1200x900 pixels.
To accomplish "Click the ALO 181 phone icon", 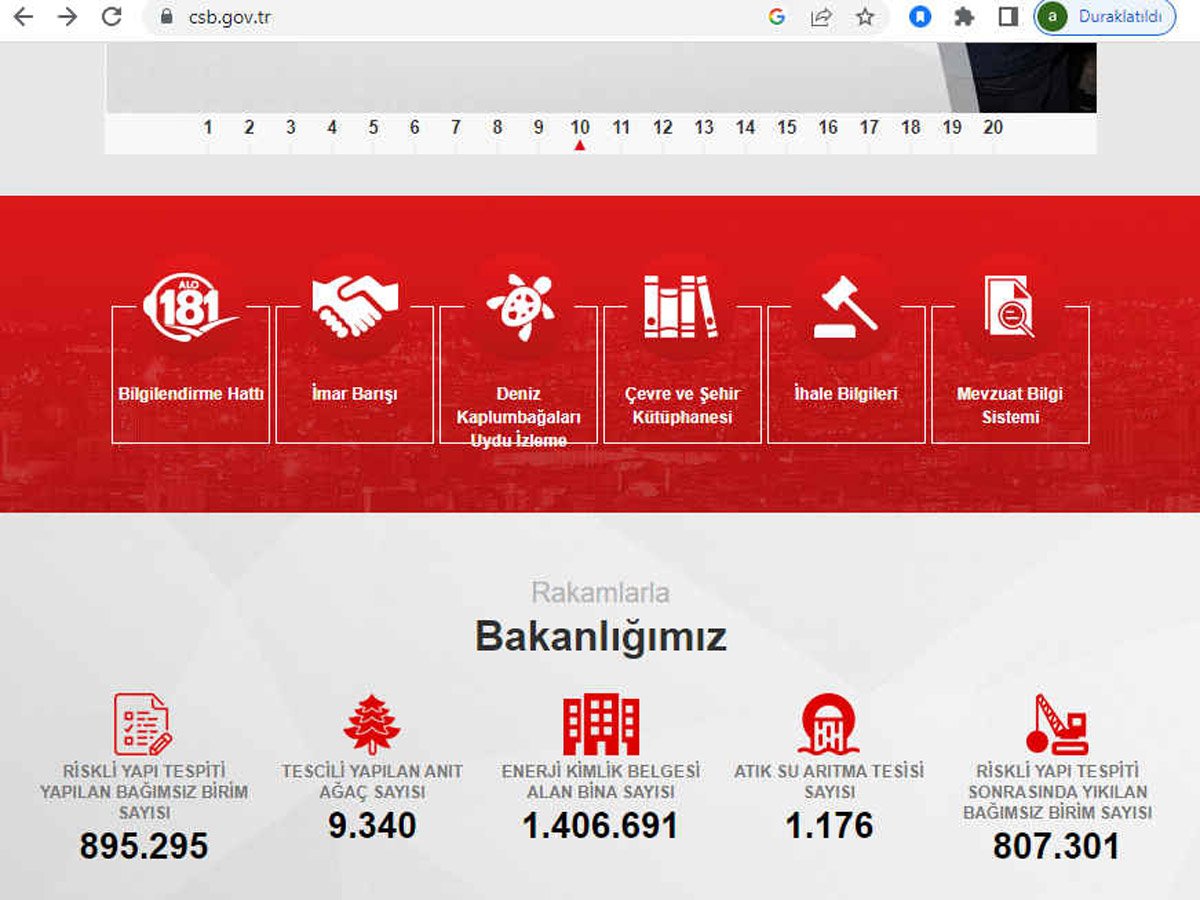I will click(190, 306).
